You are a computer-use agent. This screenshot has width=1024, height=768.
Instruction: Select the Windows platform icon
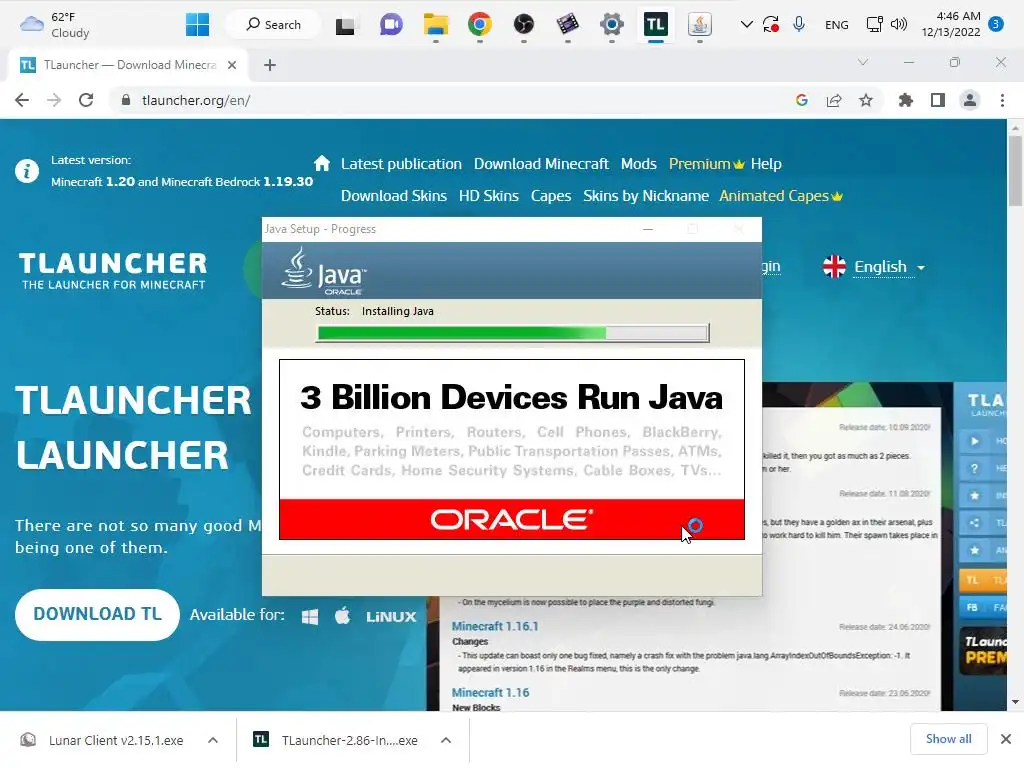pos(310,616)
